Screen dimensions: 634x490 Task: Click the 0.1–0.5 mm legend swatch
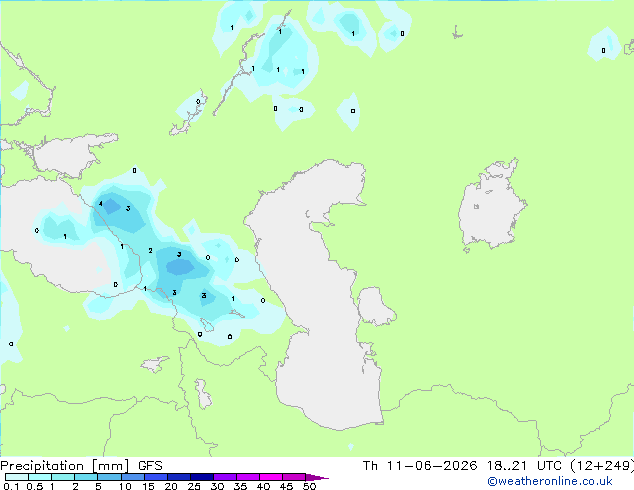pos(17,477)
